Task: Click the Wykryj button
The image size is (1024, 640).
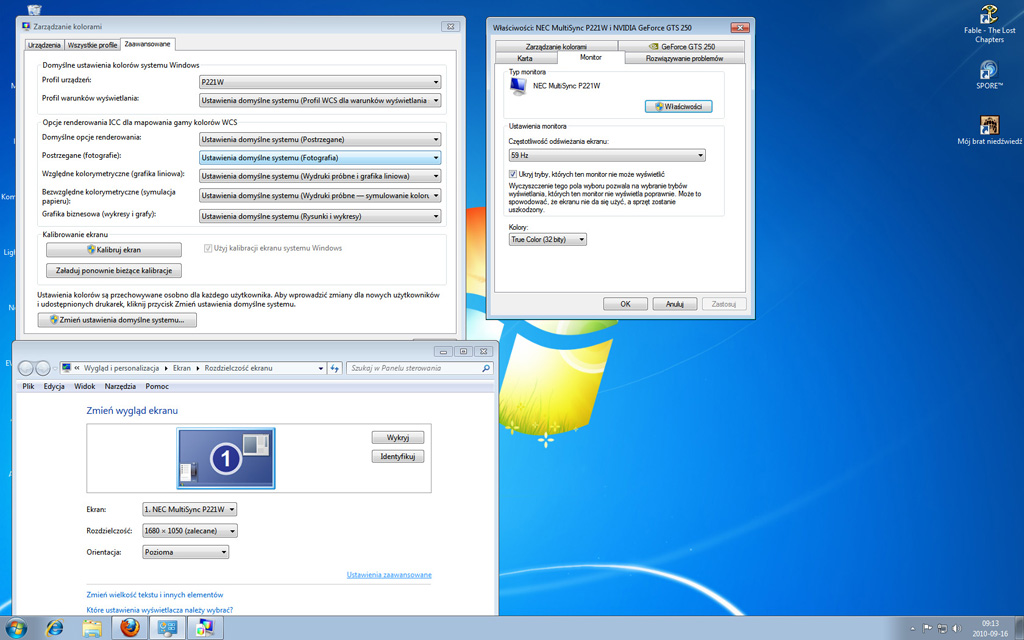Action: (398, 438)
